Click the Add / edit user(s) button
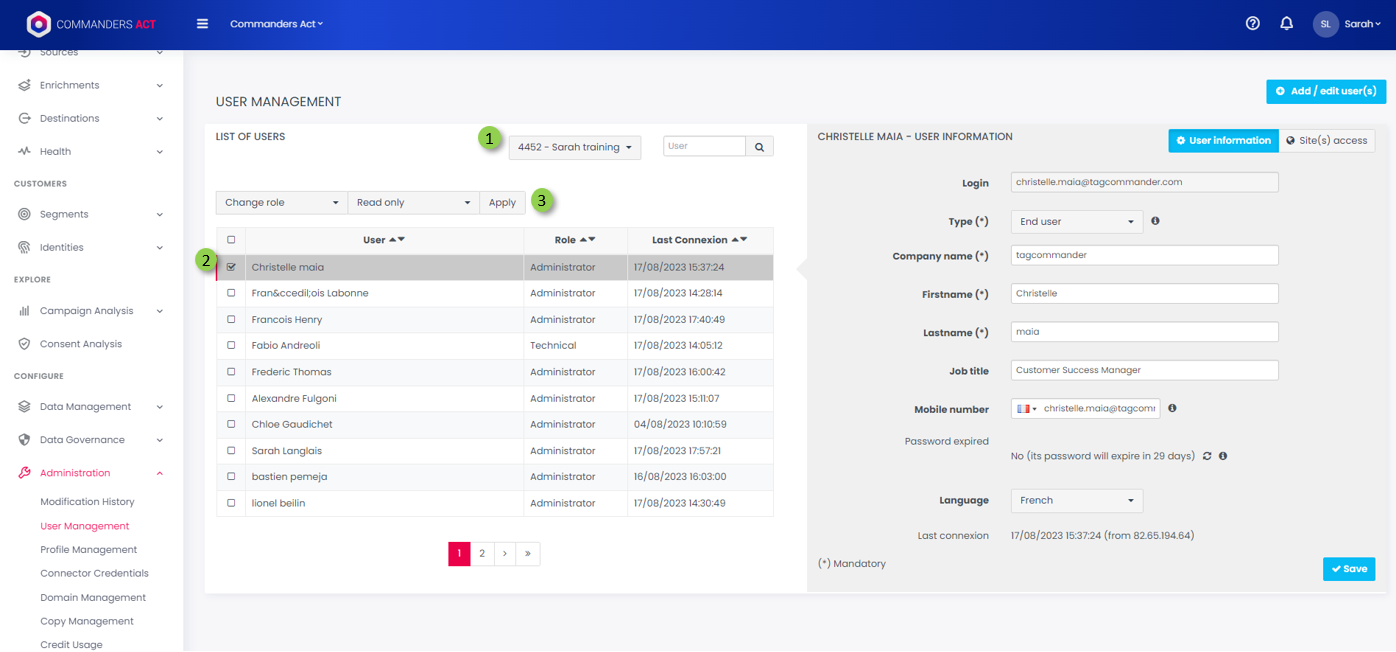 click(x=1325, y=91)
